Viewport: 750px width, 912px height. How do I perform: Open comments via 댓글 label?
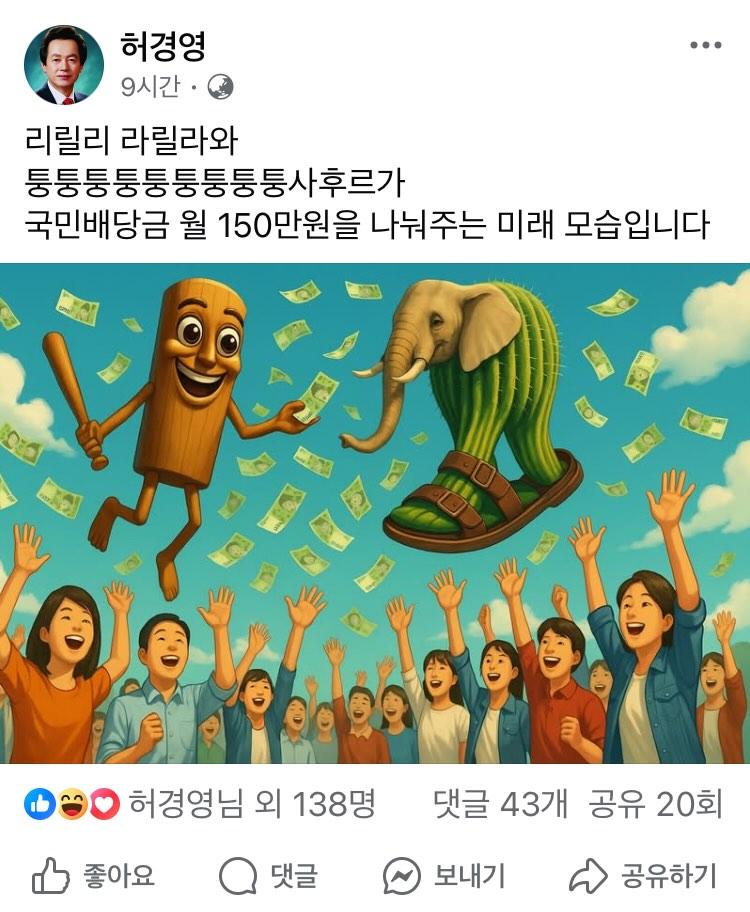tap(294, 876)
